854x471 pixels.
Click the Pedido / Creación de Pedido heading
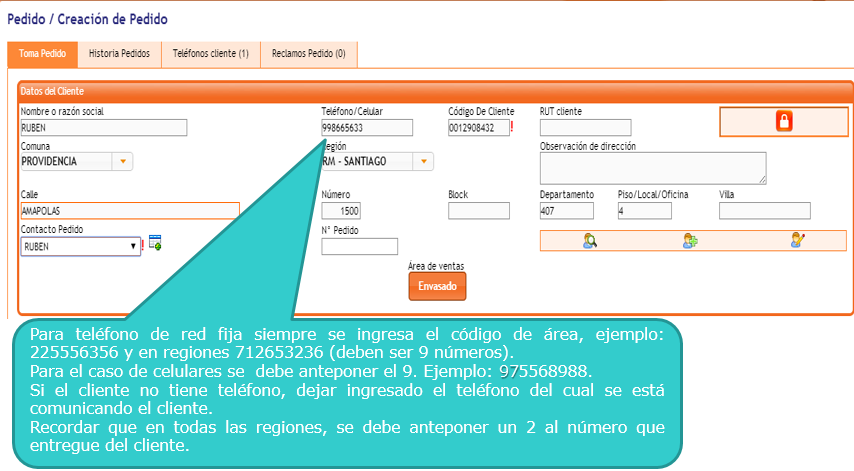pos(87,19)
